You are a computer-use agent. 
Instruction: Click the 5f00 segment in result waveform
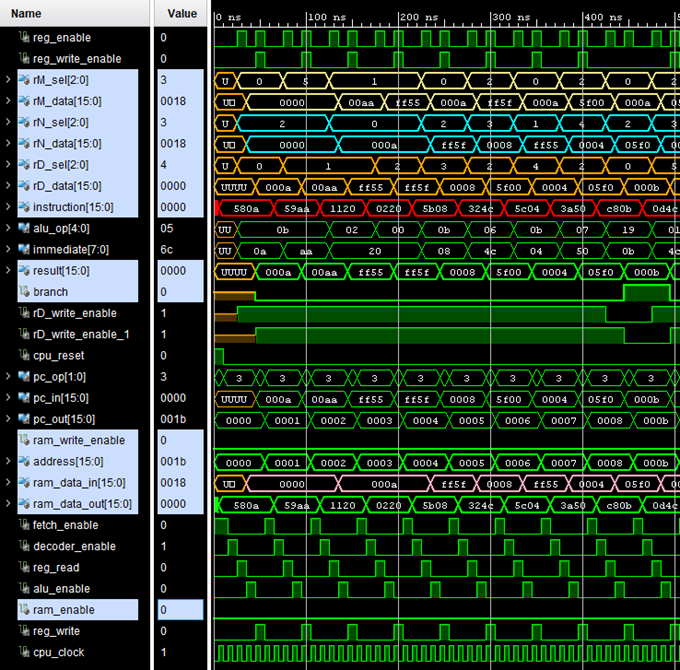pos(509,272)
